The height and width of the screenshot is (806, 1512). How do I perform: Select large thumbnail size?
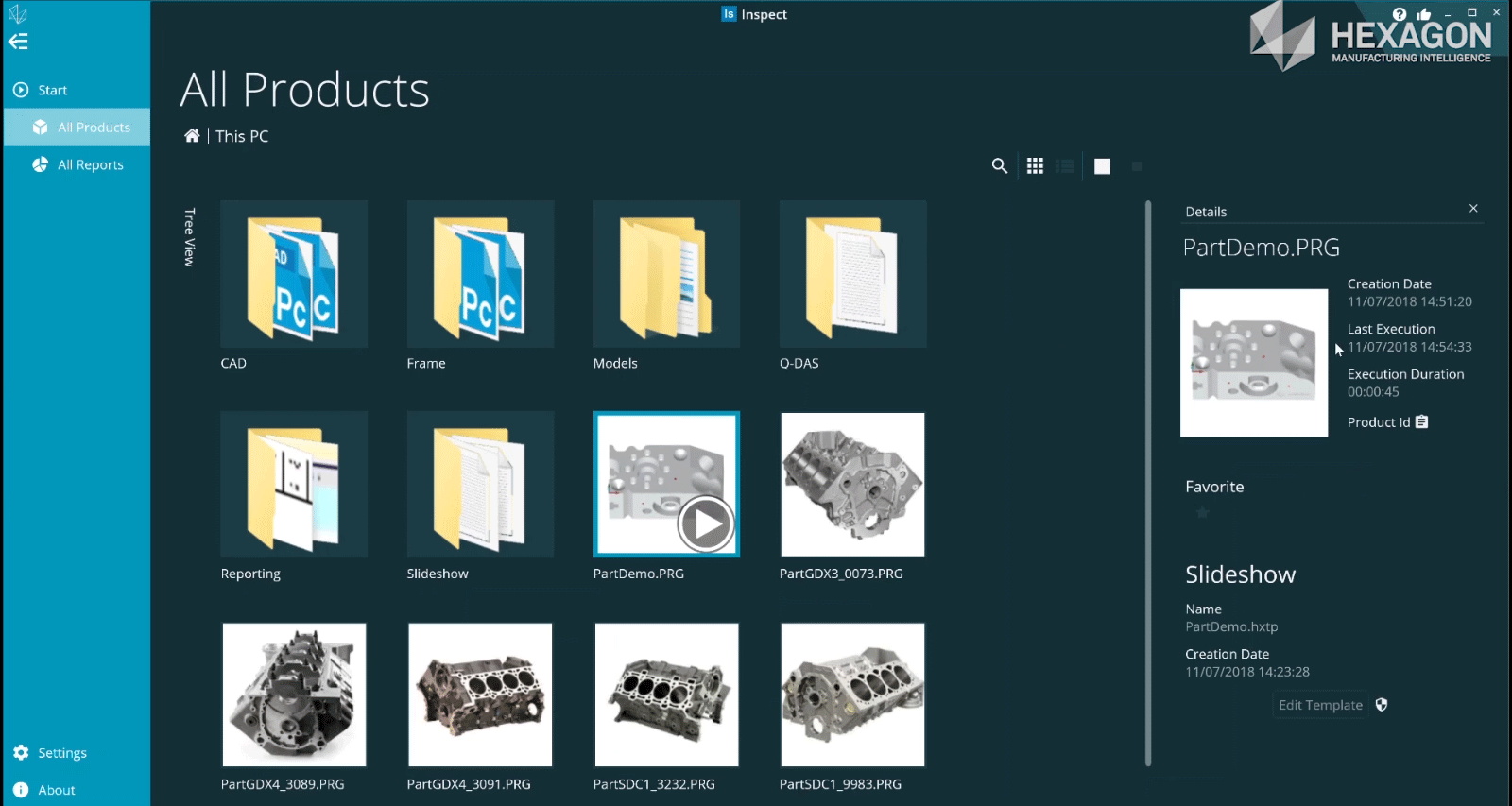click(1102, 166)
